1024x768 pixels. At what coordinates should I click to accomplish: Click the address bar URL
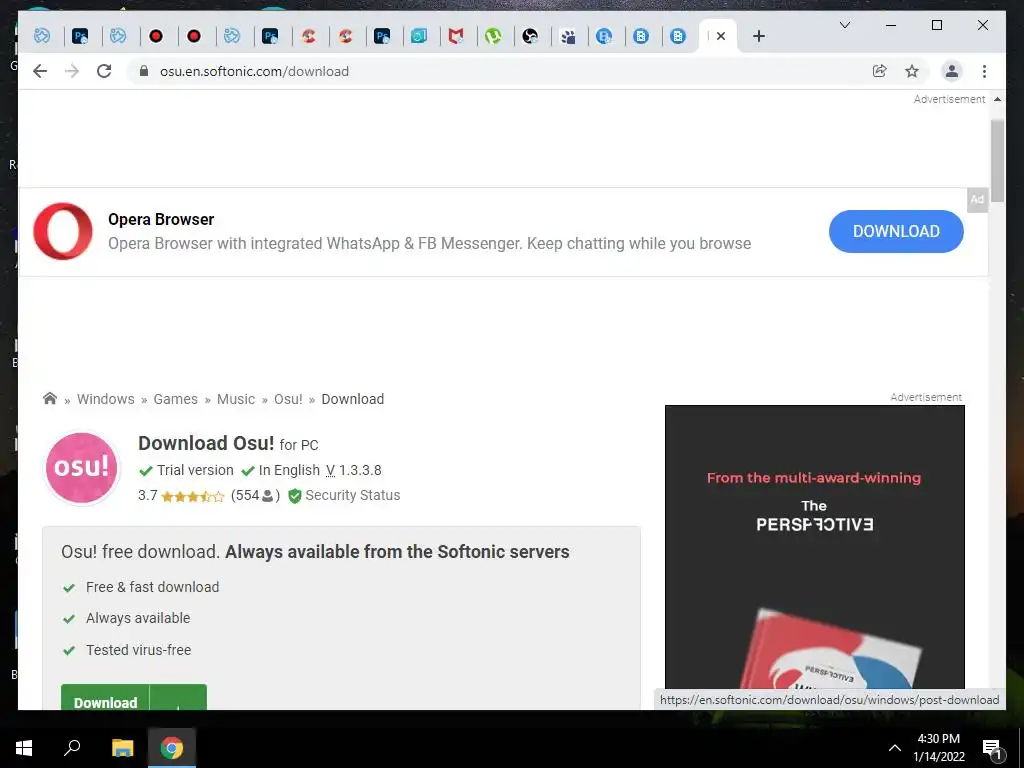[x=254, y=71]
